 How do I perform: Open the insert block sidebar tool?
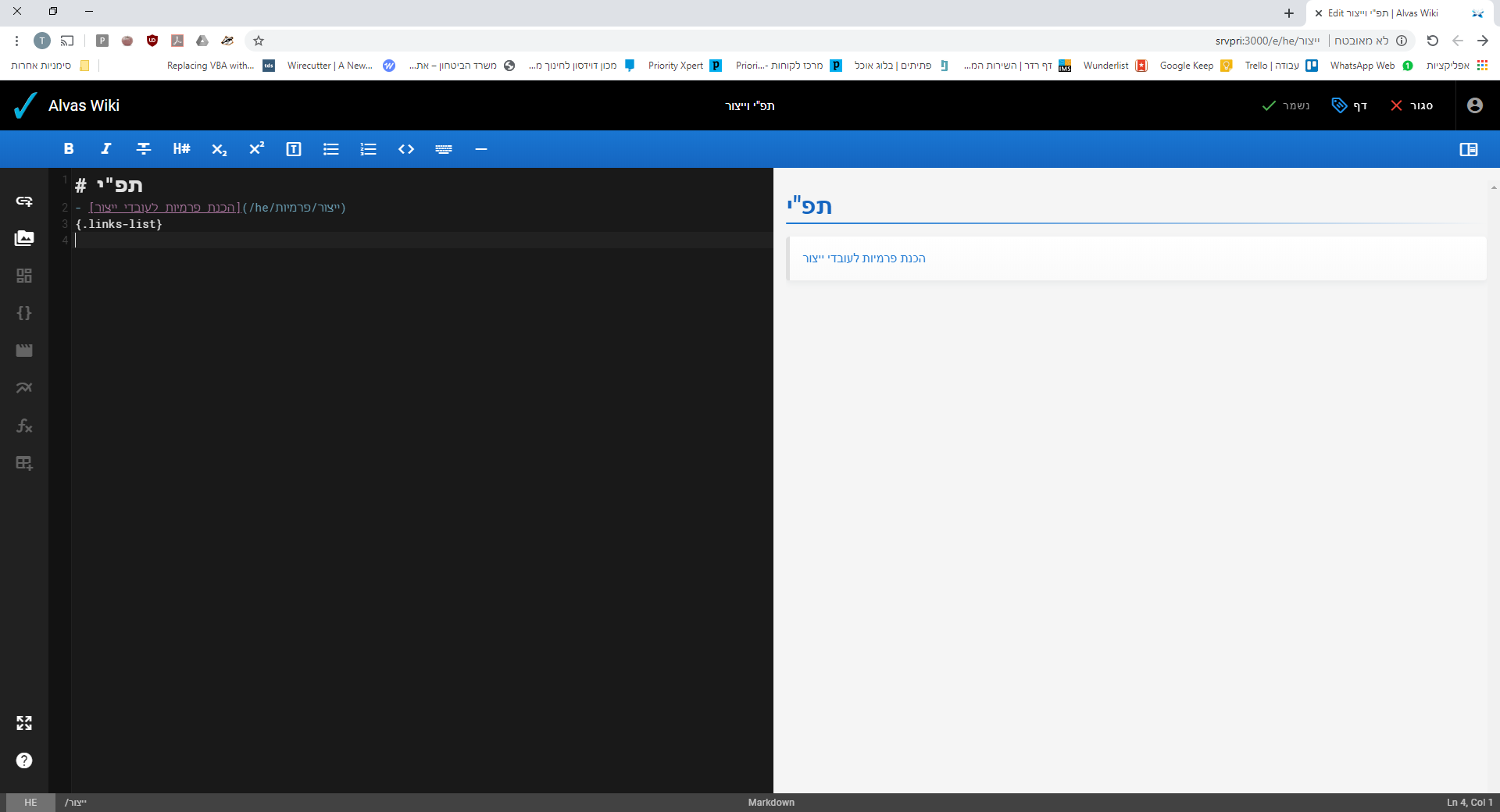tap(24, 276)
